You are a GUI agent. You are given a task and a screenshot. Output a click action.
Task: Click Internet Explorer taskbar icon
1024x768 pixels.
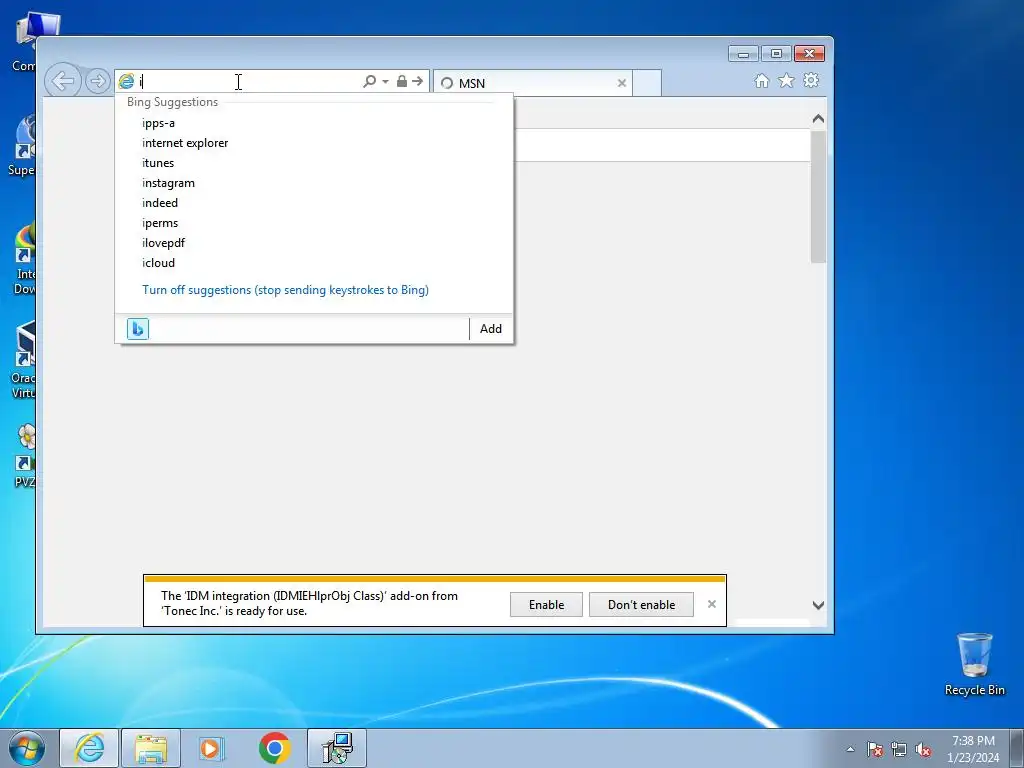(x=89, y=748)
